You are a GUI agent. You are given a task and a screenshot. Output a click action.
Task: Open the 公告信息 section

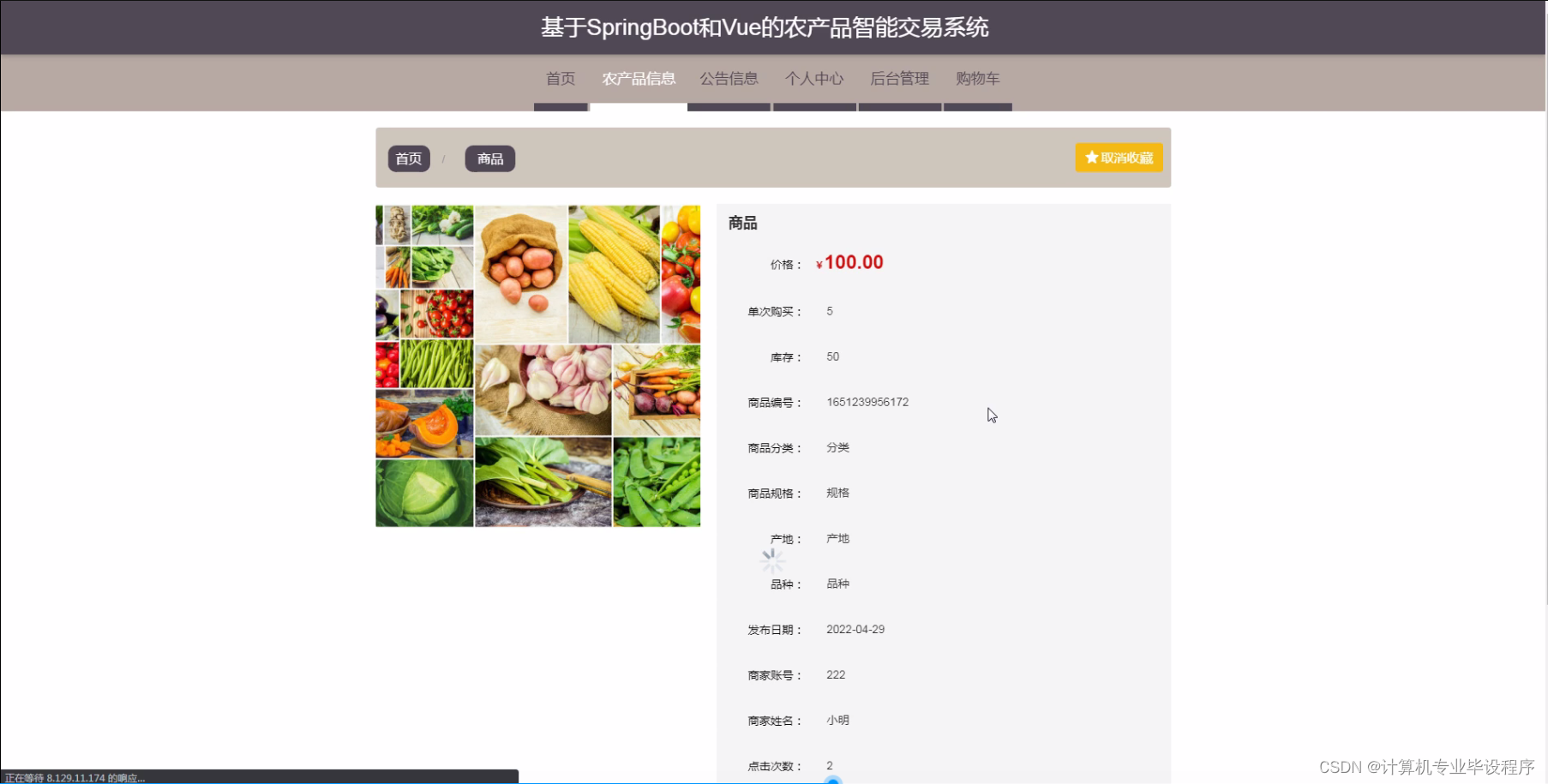(x=729, y=79)
